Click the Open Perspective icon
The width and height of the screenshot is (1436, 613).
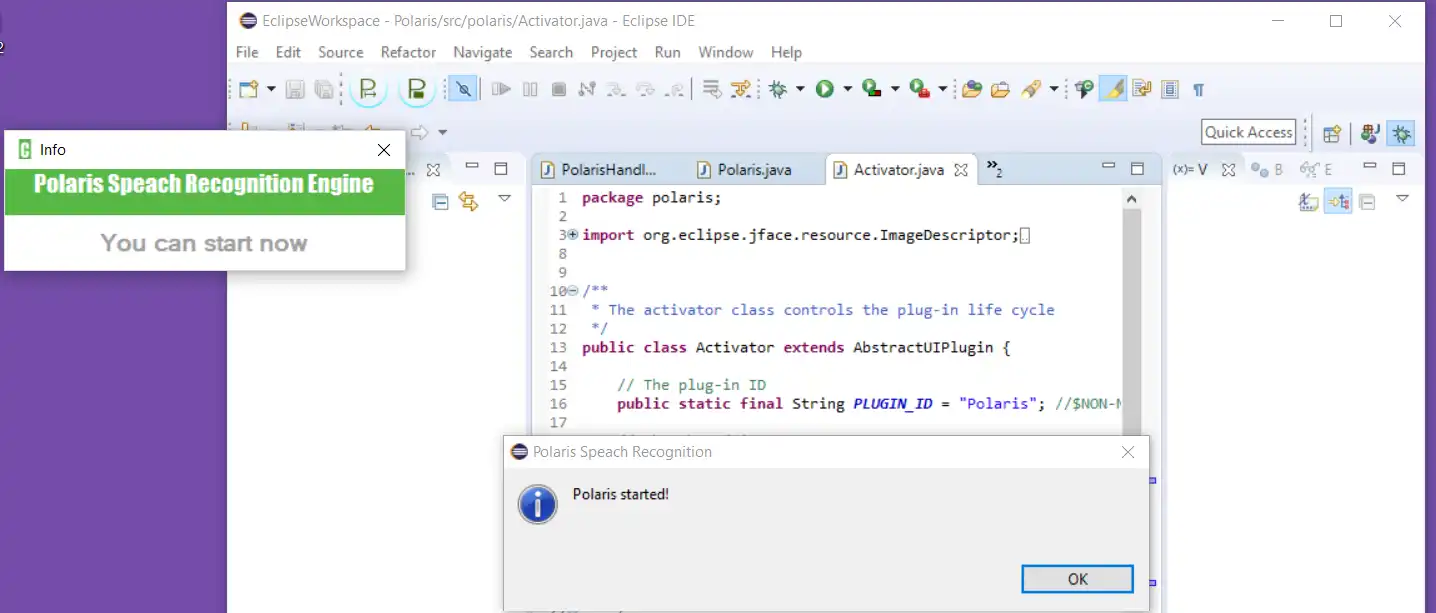(1332, 133)
